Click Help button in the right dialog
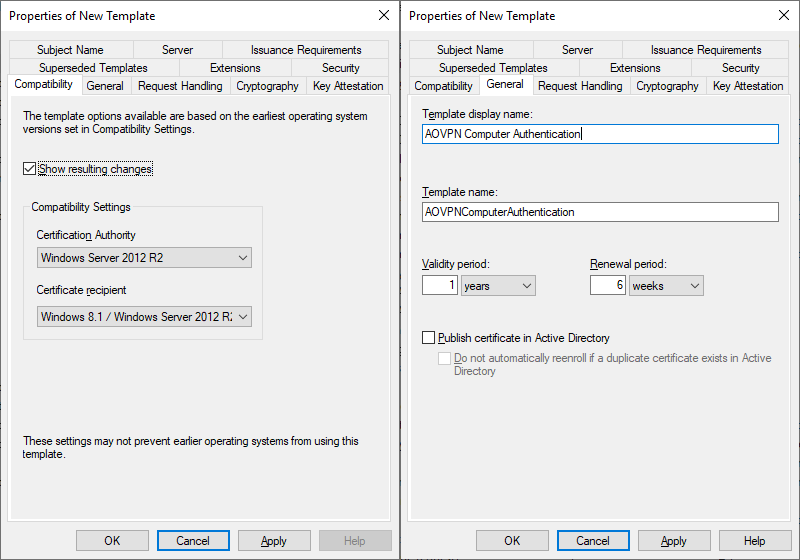 (755, 541)
